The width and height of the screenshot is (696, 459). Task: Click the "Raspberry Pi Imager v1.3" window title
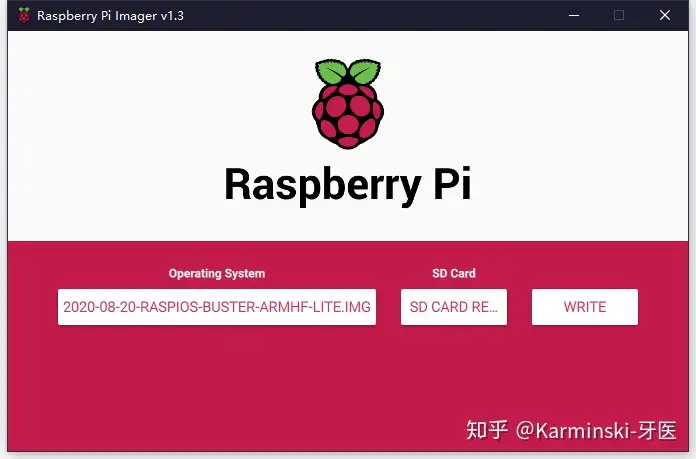pyautogui.click(x=110, y=16)
